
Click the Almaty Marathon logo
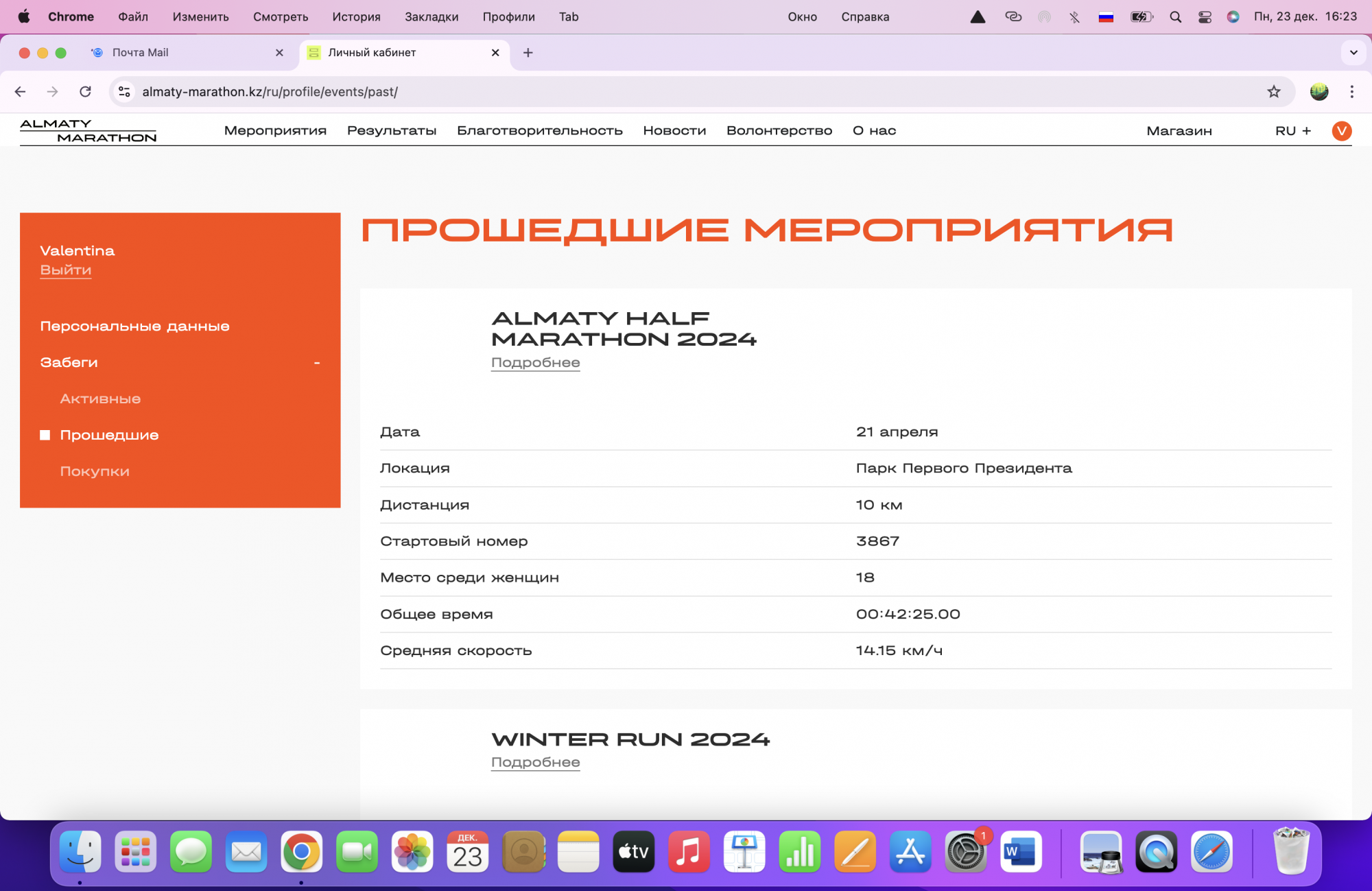pyautogui.click(x=88, y=130)
